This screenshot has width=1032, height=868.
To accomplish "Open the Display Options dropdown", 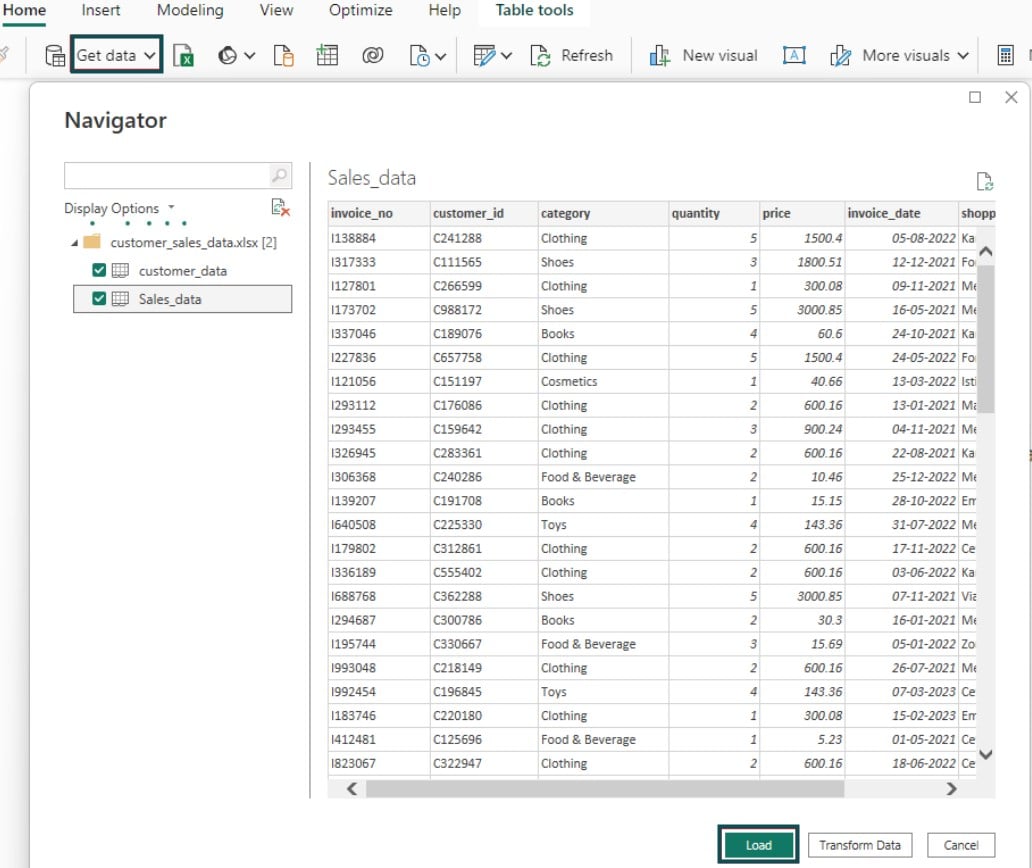I will point(171,208).
